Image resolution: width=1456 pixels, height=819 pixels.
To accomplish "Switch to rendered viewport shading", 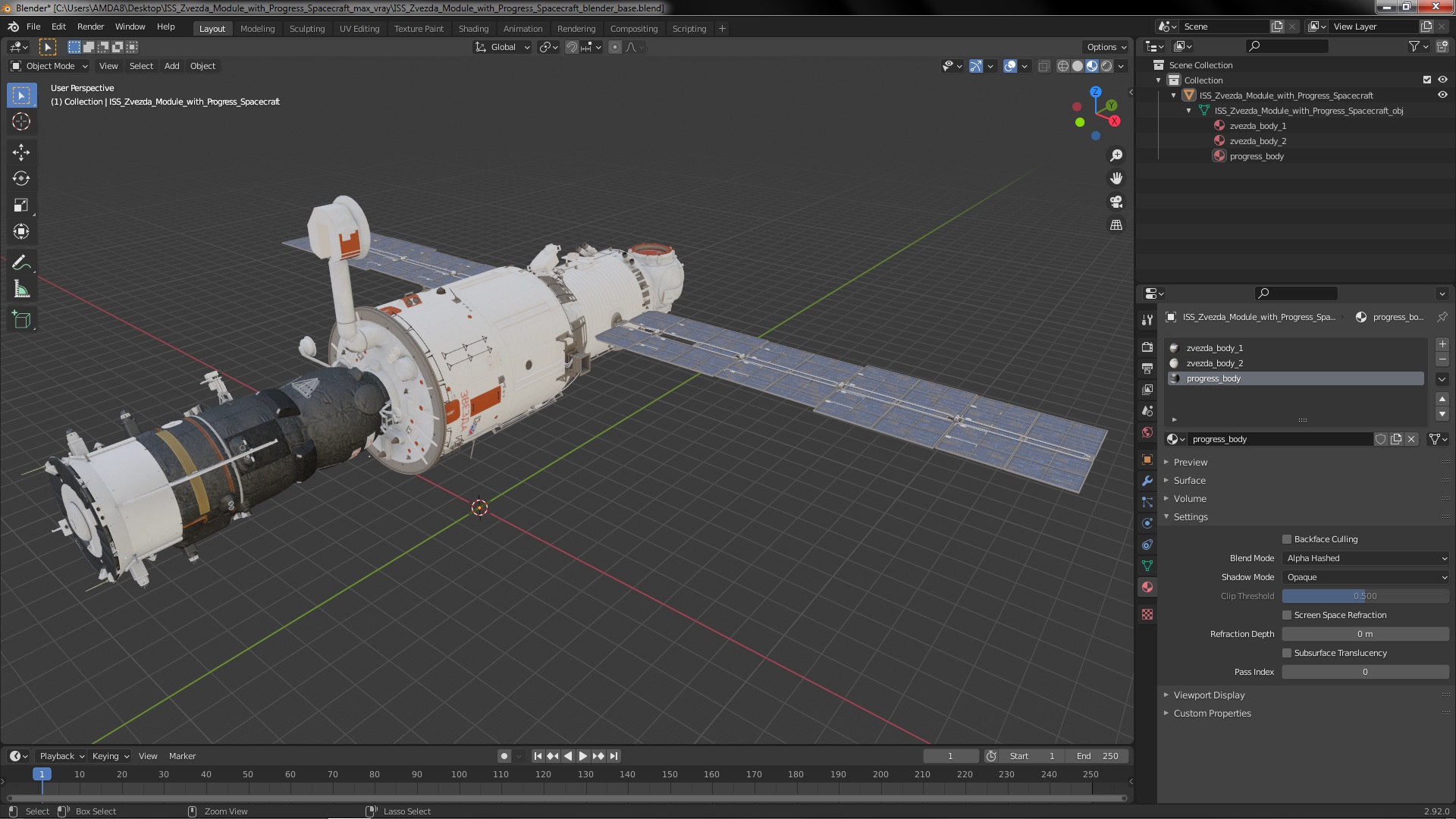I will pos(1106,66).
